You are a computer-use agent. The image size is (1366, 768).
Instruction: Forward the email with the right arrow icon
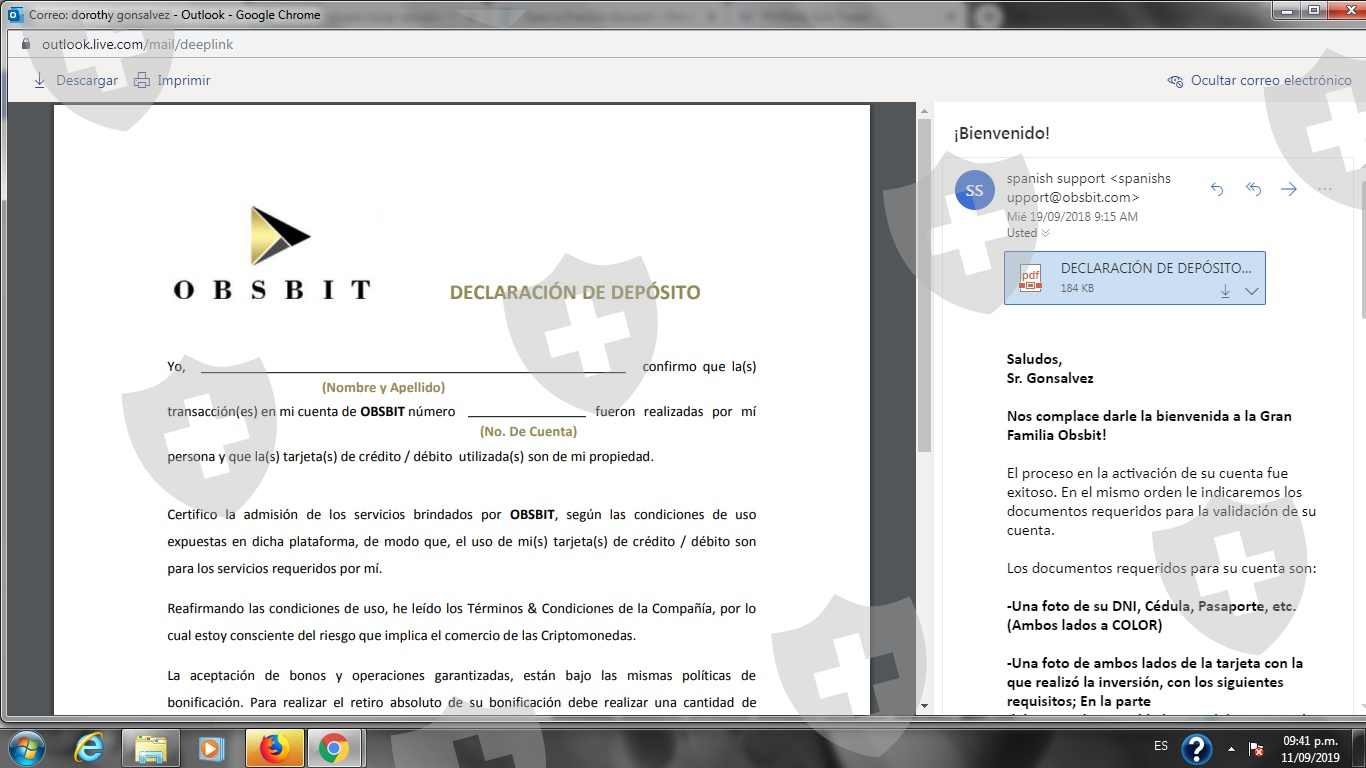1289,189
